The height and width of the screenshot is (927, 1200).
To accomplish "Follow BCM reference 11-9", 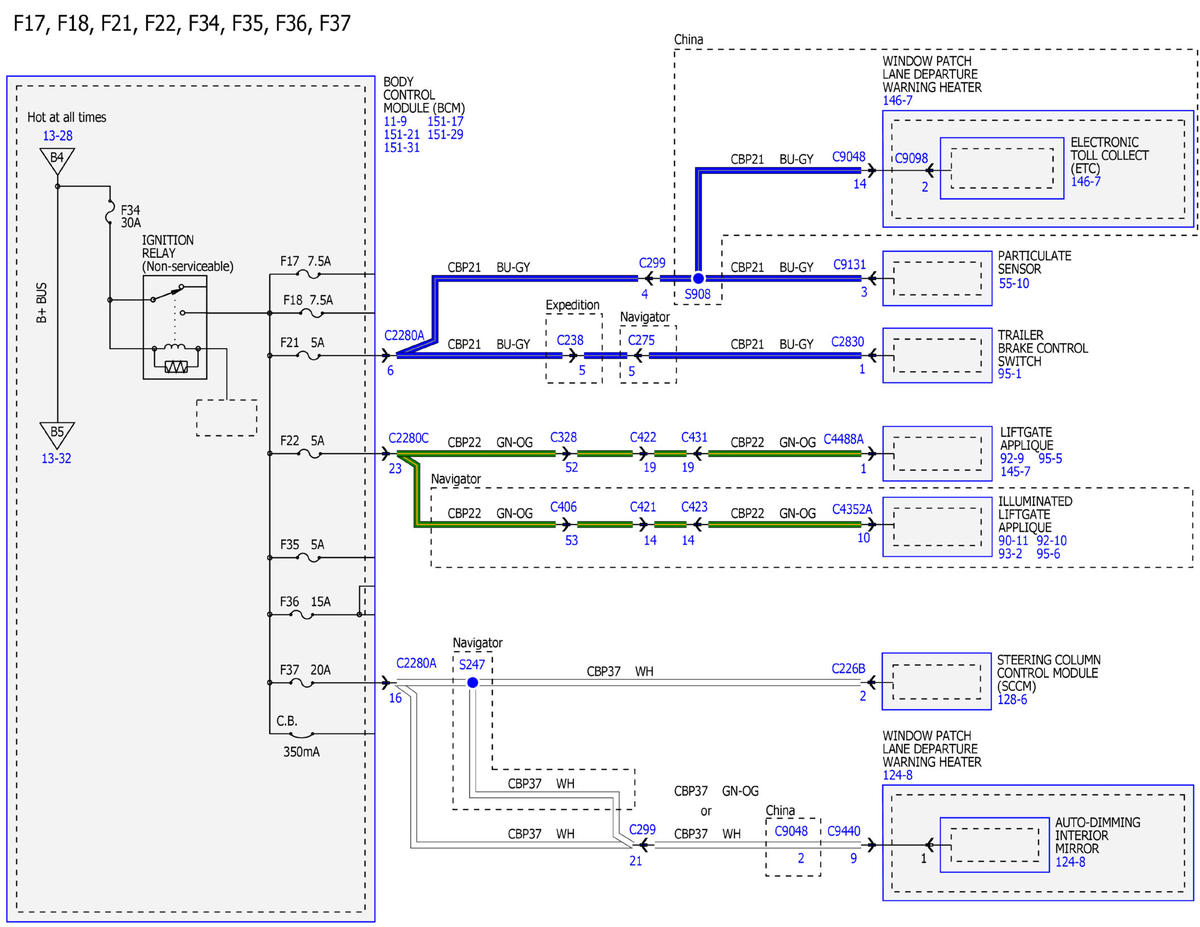I will [397, 121].
